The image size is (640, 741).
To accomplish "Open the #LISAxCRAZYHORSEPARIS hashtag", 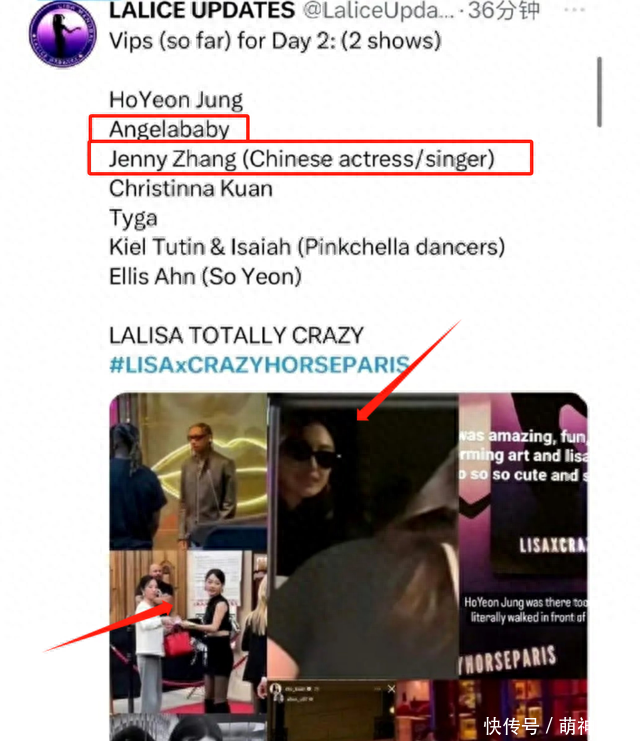I will tap(259, 364).
